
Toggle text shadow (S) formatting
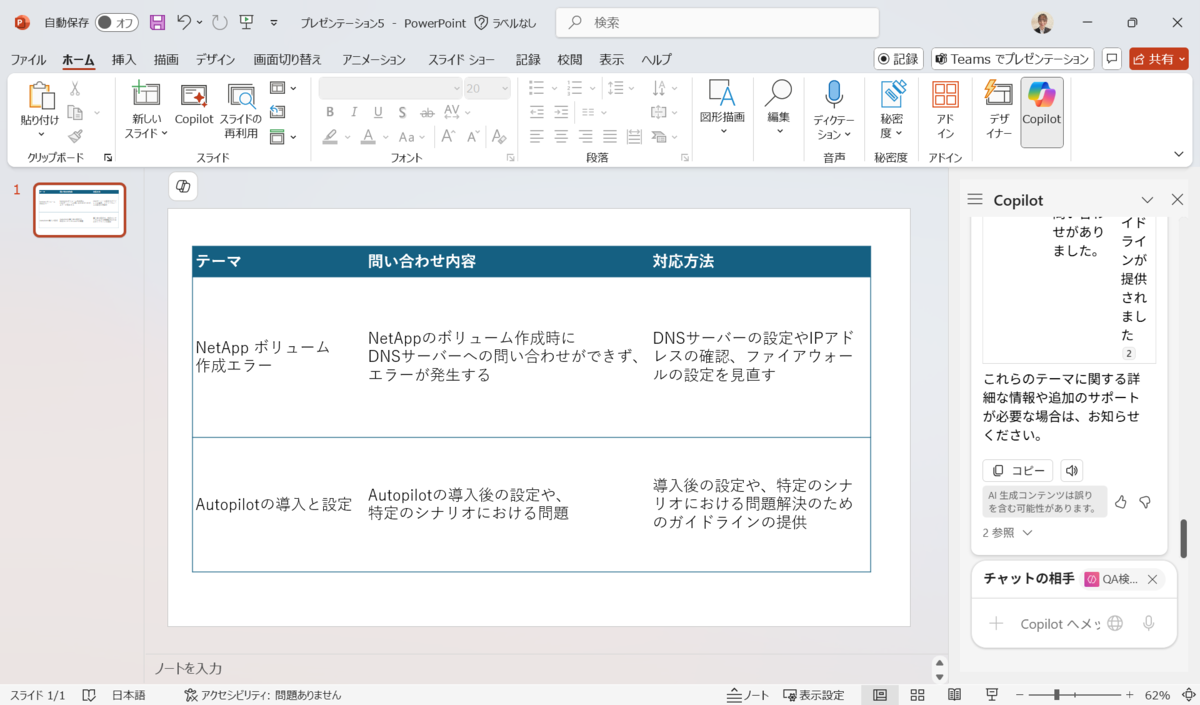click(x=402, y=112)
